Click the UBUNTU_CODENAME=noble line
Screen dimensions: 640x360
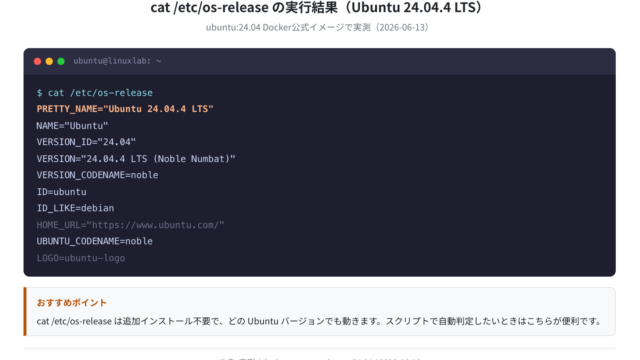click(x=95, y=241)
